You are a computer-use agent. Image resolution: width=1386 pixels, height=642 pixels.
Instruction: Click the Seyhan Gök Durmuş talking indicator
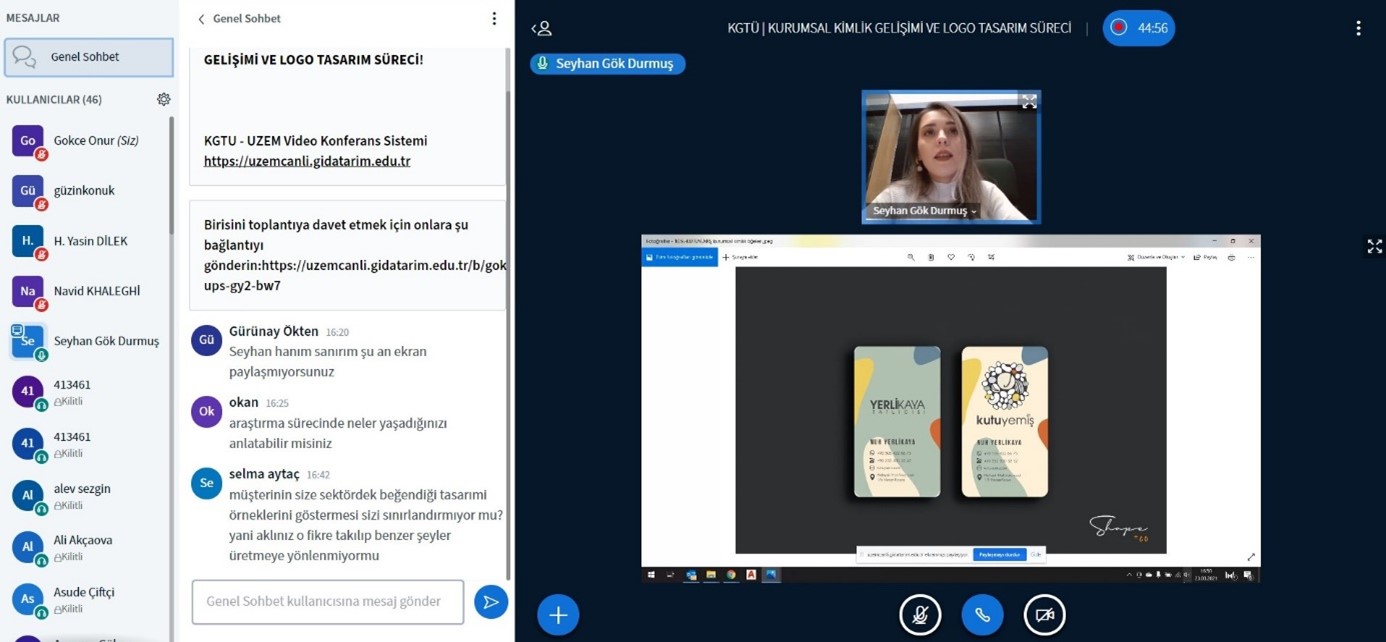click(x=607, y=63)
